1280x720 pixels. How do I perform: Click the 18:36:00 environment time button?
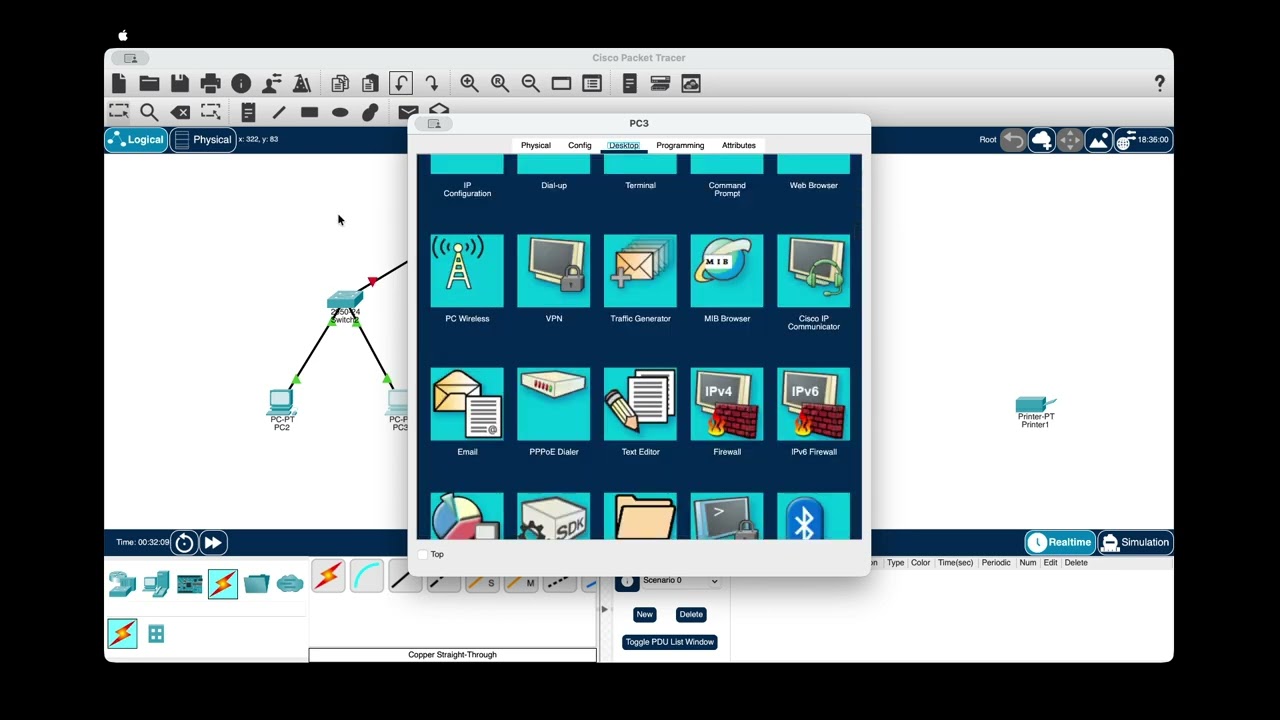[x=1143, y=140]
